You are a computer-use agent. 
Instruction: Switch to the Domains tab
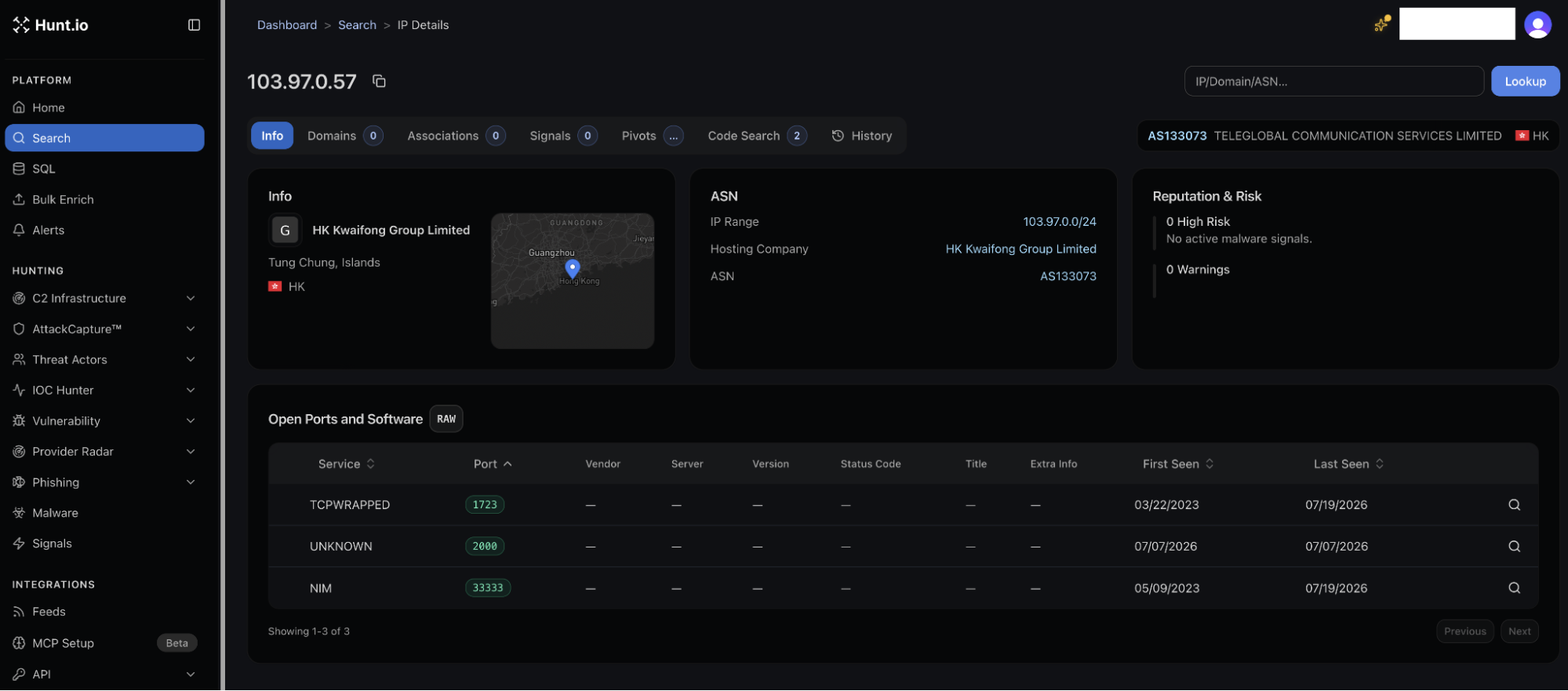click(345, 136)
